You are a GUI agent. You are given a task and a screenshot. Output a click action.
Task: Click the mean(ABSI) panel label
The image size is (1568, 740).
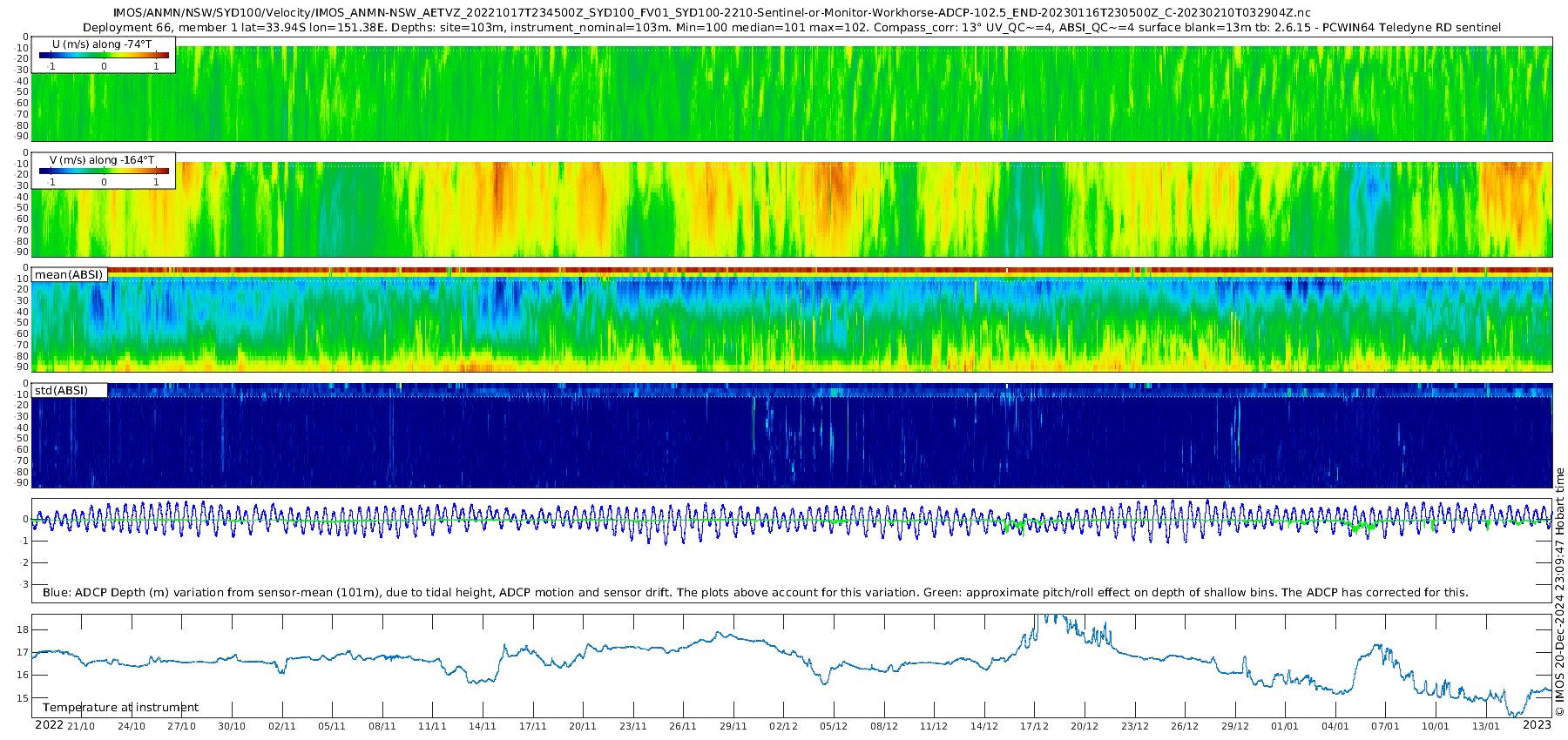click(x=69, y=275)
